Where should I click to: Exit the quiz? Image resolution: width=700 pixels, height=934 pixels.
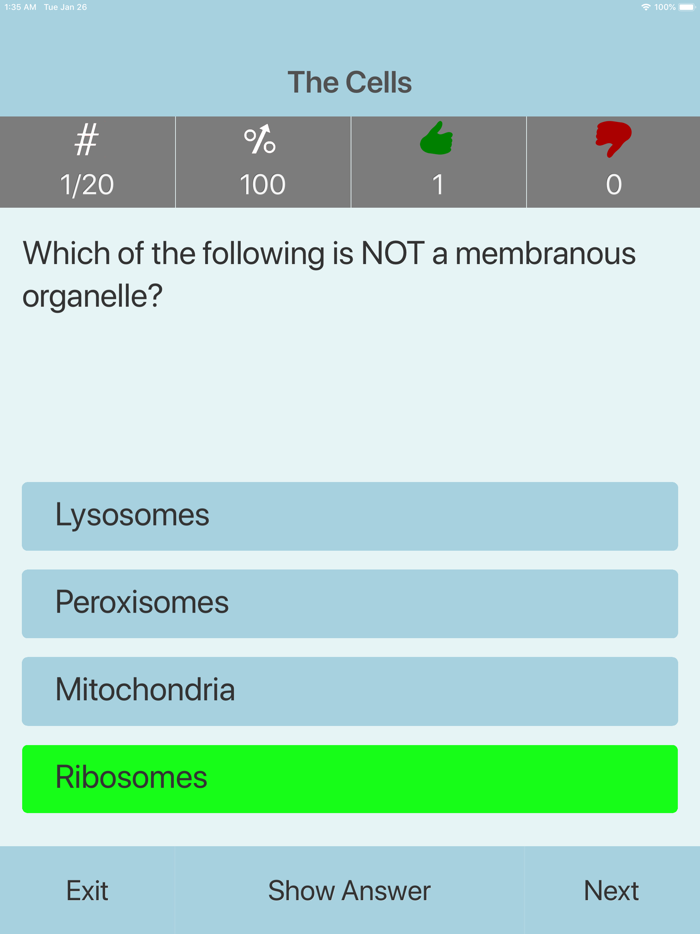tap(87, 890)
